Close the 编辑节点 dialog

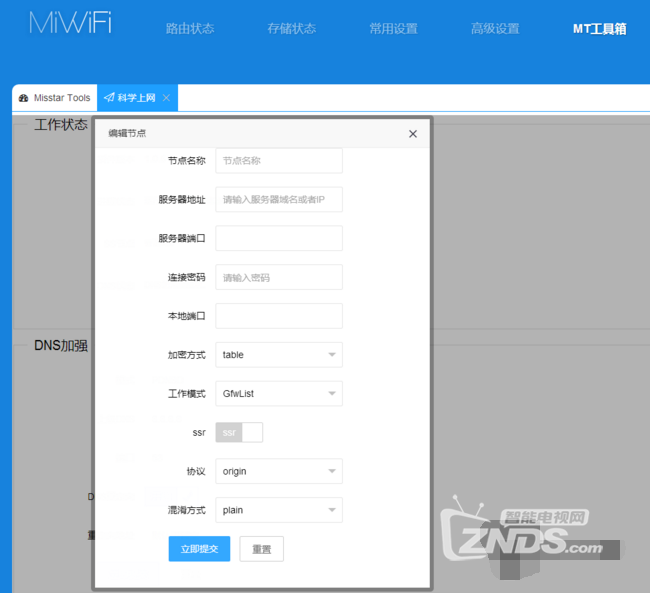click(x=413, y=134)
